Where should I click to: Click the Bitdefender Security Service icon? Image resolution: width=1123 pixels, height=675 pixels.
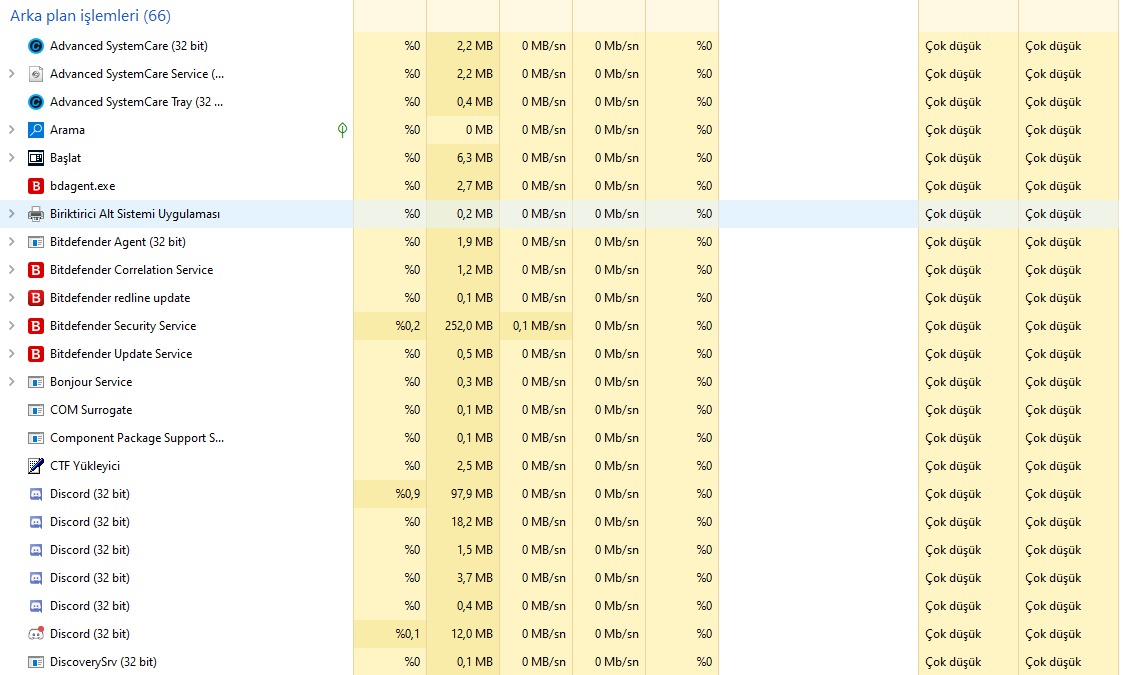pos(36,325)
